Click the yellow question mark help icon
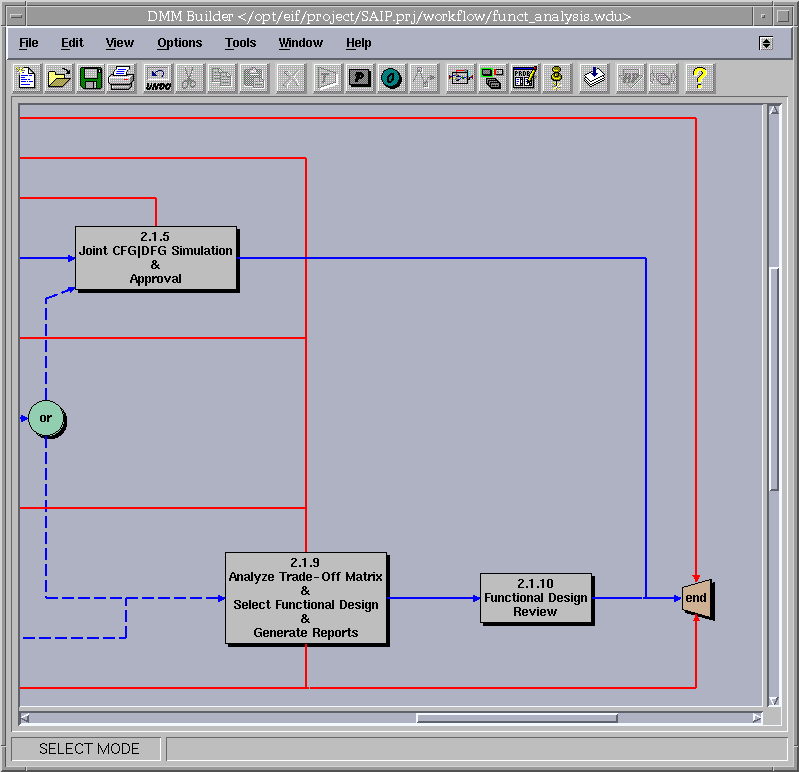Screen dimensions: 799x772 click(699, 78)
